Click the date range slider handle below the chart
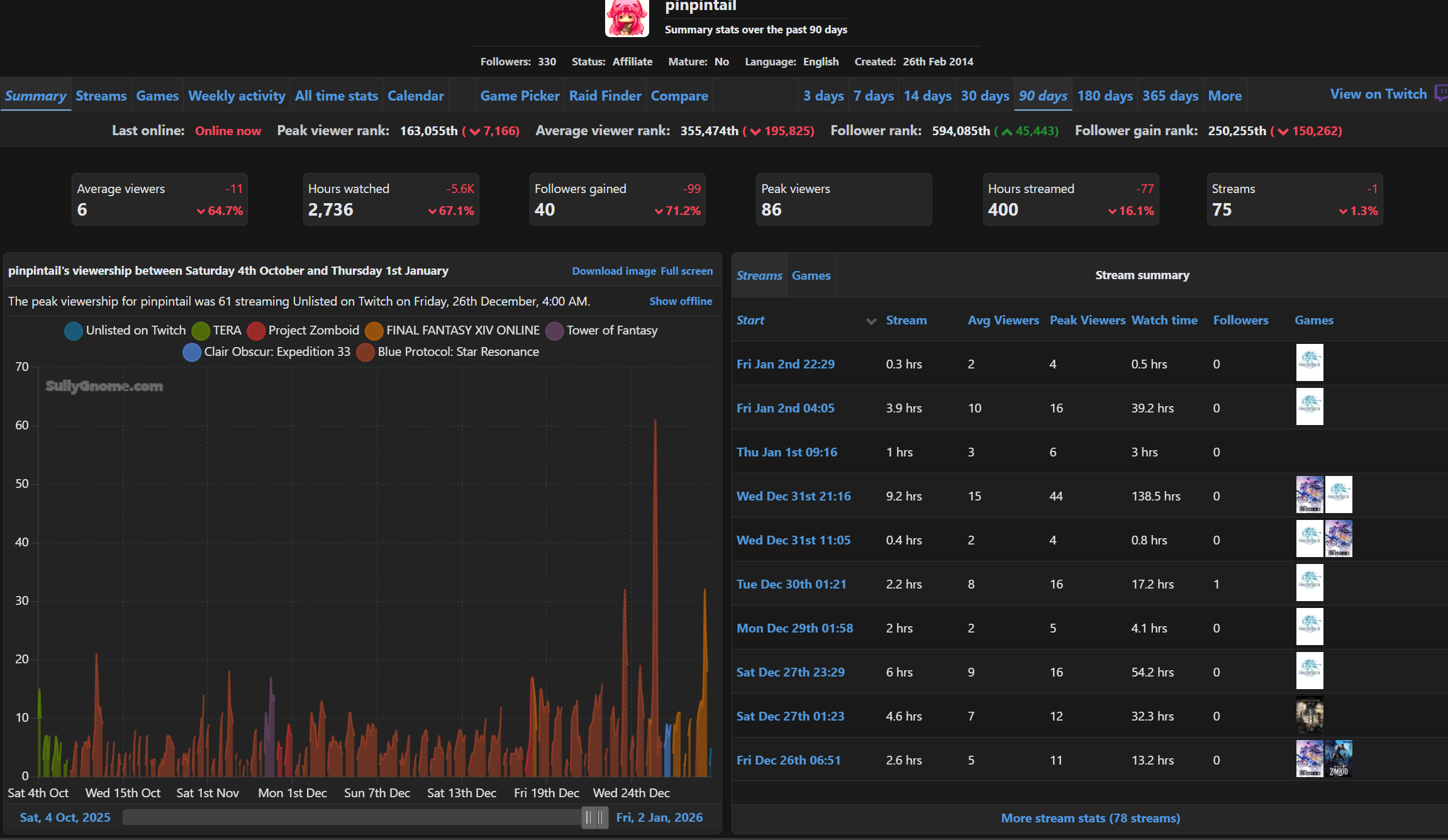 594,817
